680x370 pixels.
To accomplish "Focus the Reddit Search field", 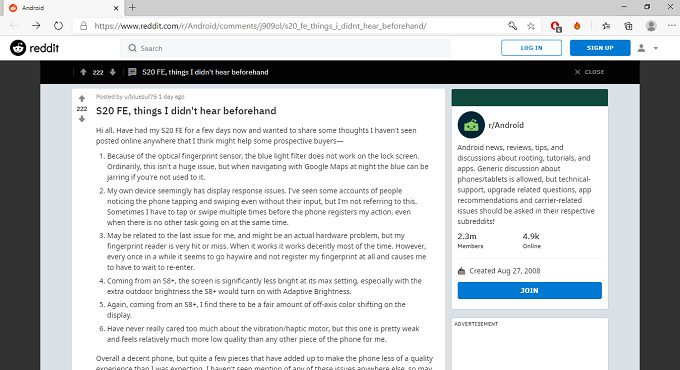I will tap(285, 48).
